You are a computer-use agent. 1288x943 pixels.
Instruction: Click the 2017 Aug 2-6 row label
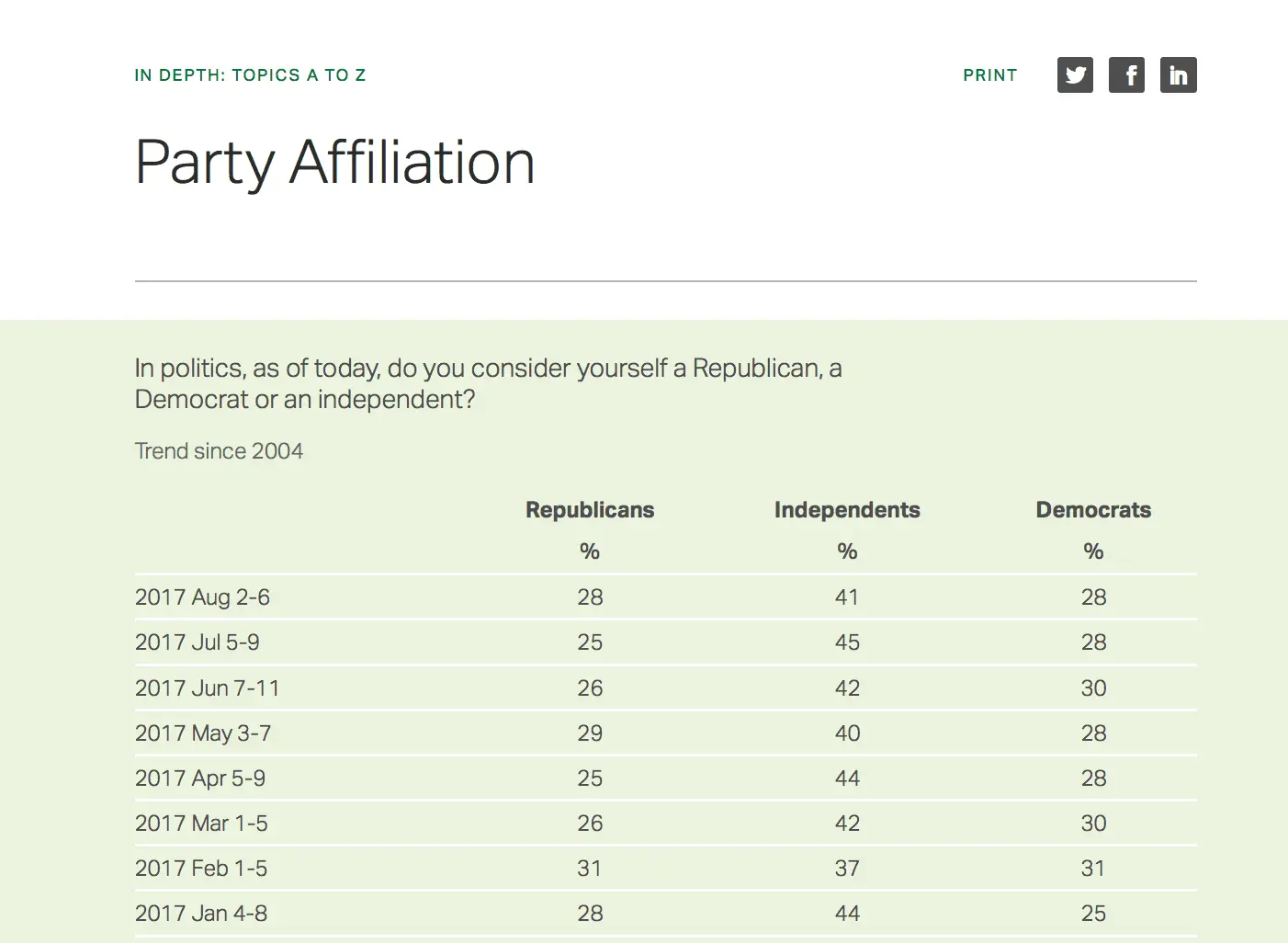coord(202,597)
